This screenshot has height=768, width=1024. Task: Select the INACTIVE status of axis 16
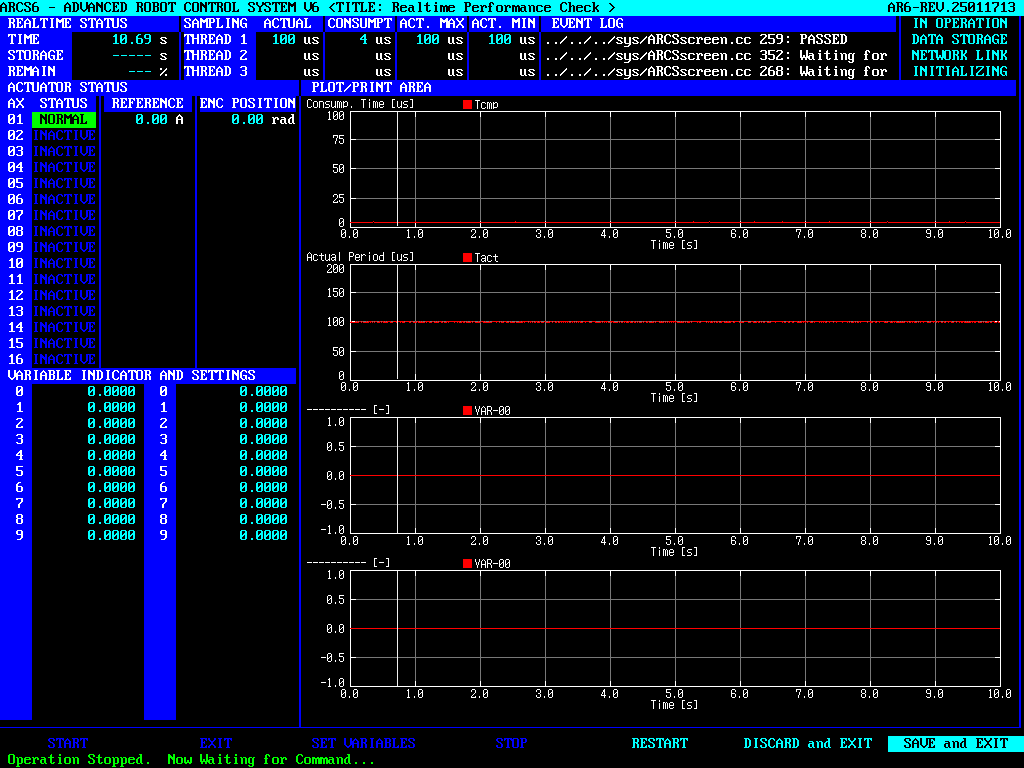64,359
